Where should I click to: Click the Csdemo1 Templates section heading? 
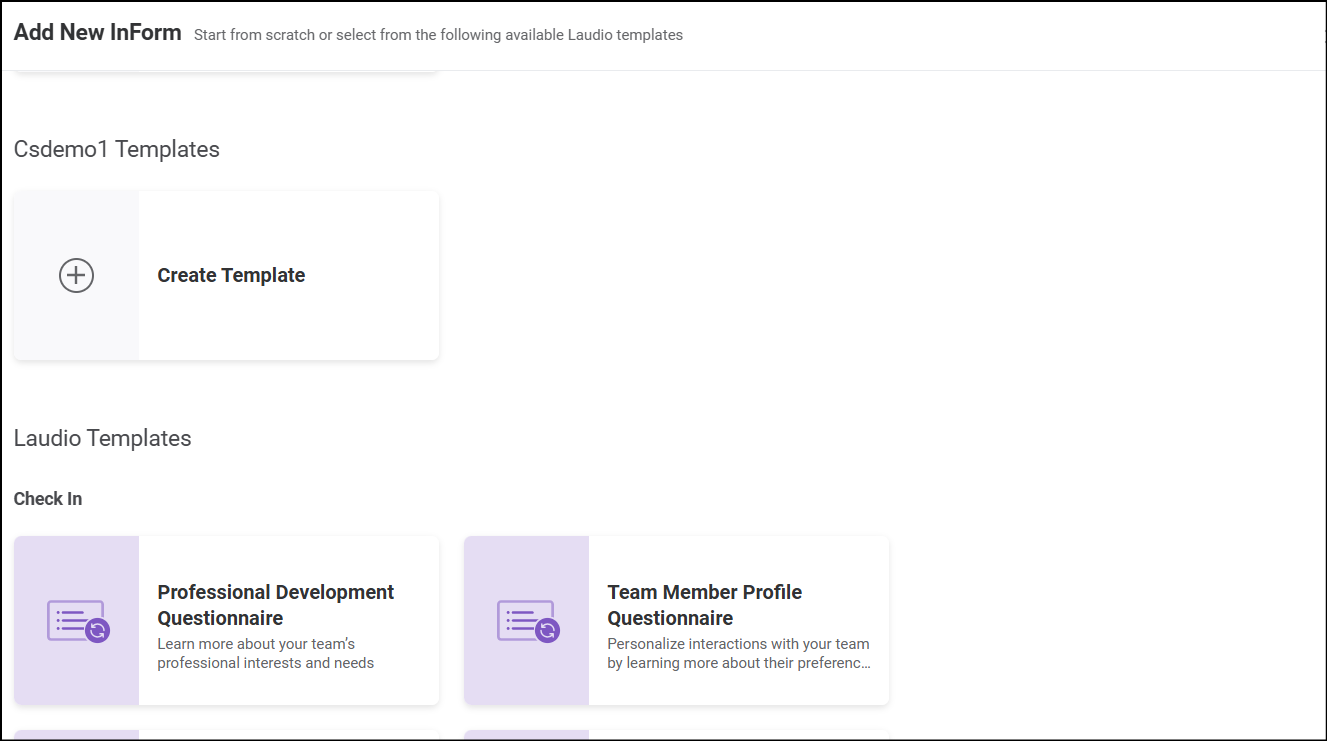pyautogui.click(x=117, y=149)
